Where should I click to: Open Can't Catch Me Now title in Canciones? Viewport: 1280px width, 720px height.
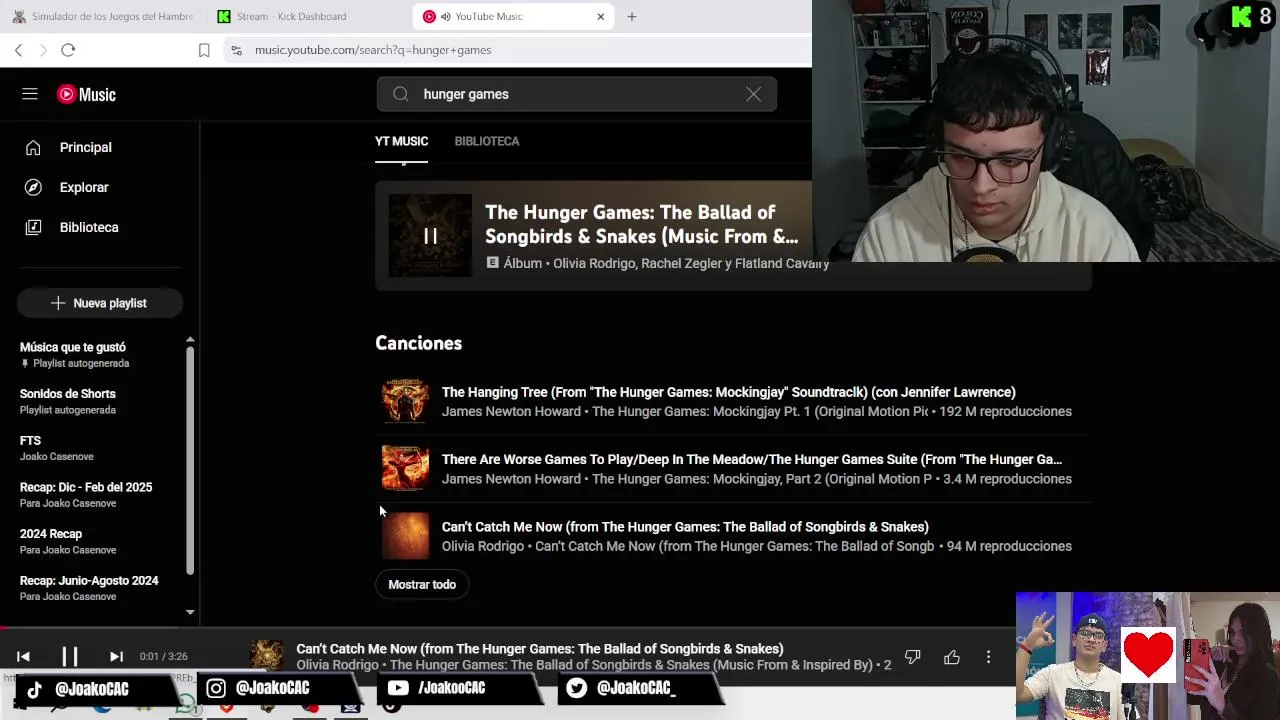point(685,527)
